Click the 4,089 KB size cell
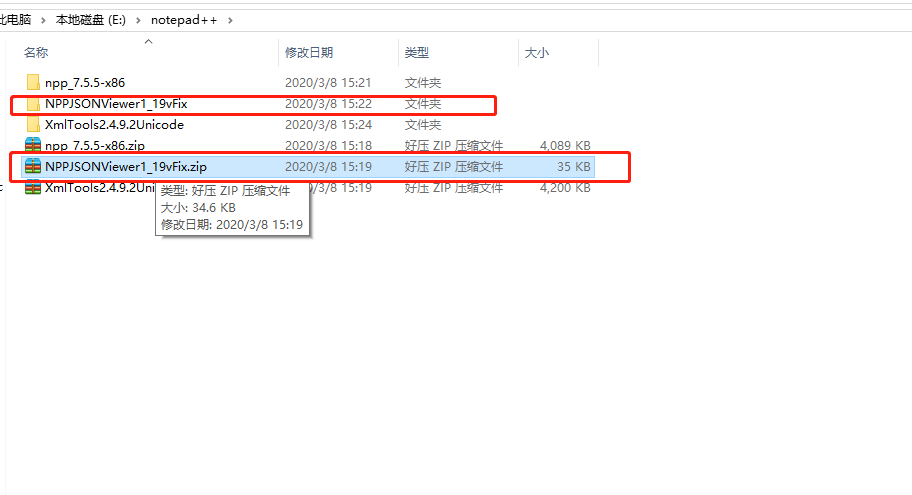The width and height of the screenshot is (912, 495). [x=565, y=145]
